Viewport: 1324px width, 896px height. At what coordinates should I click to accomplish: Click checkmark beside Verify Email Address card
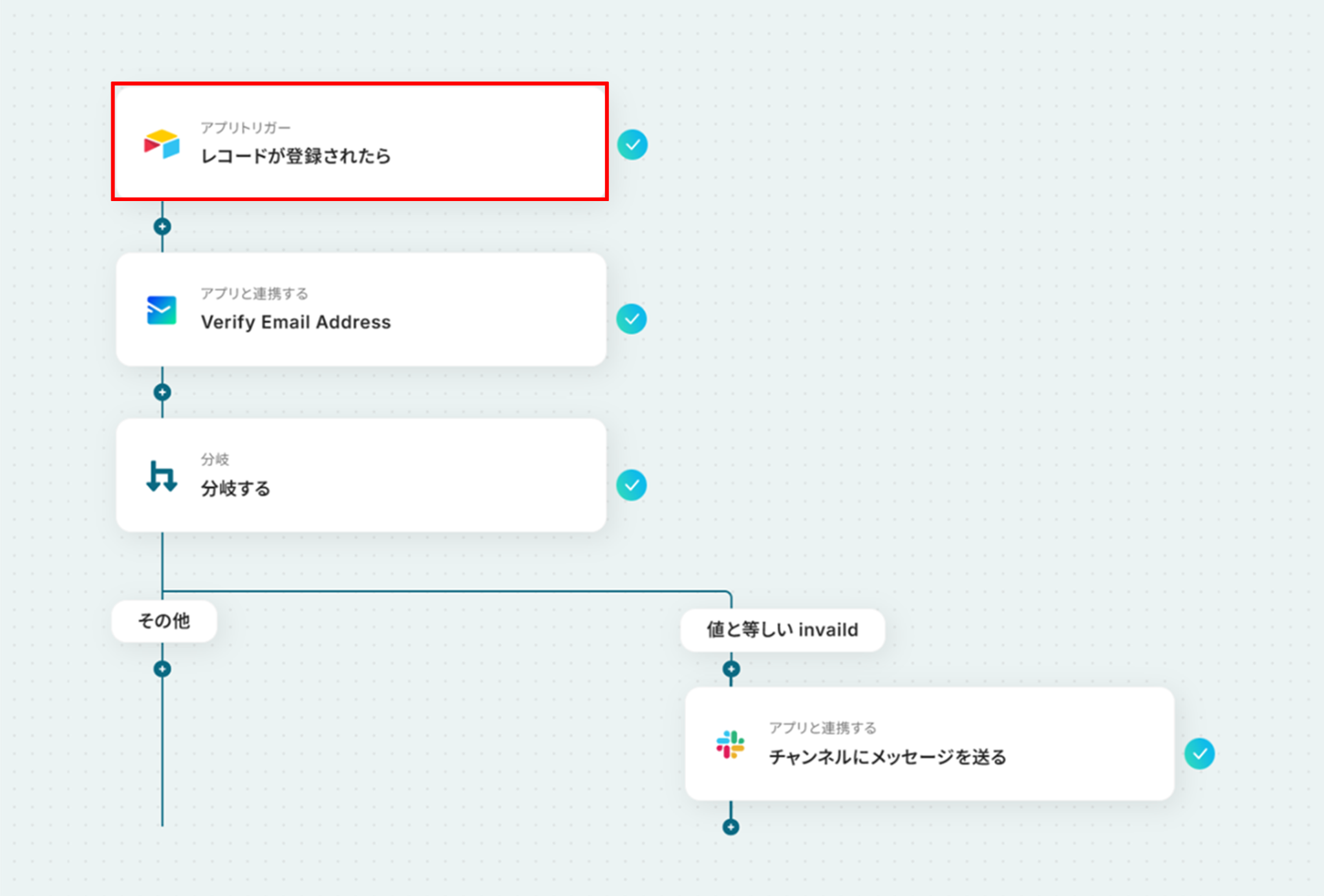click(632, 319)
